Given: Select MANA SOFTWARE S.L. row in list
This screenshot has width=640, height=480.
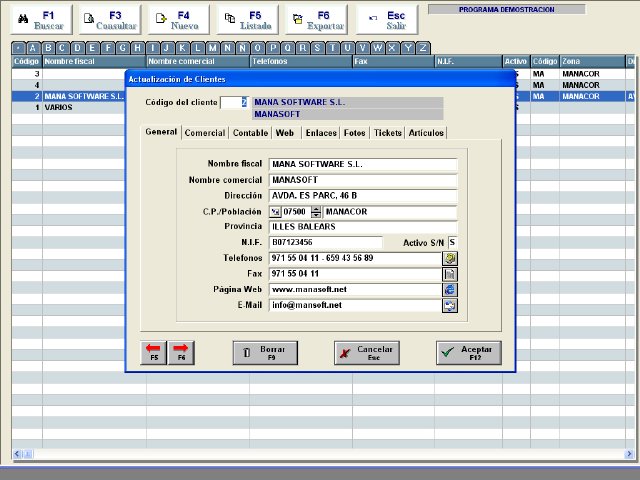Looking at the screenshot, I should point(69,96).
